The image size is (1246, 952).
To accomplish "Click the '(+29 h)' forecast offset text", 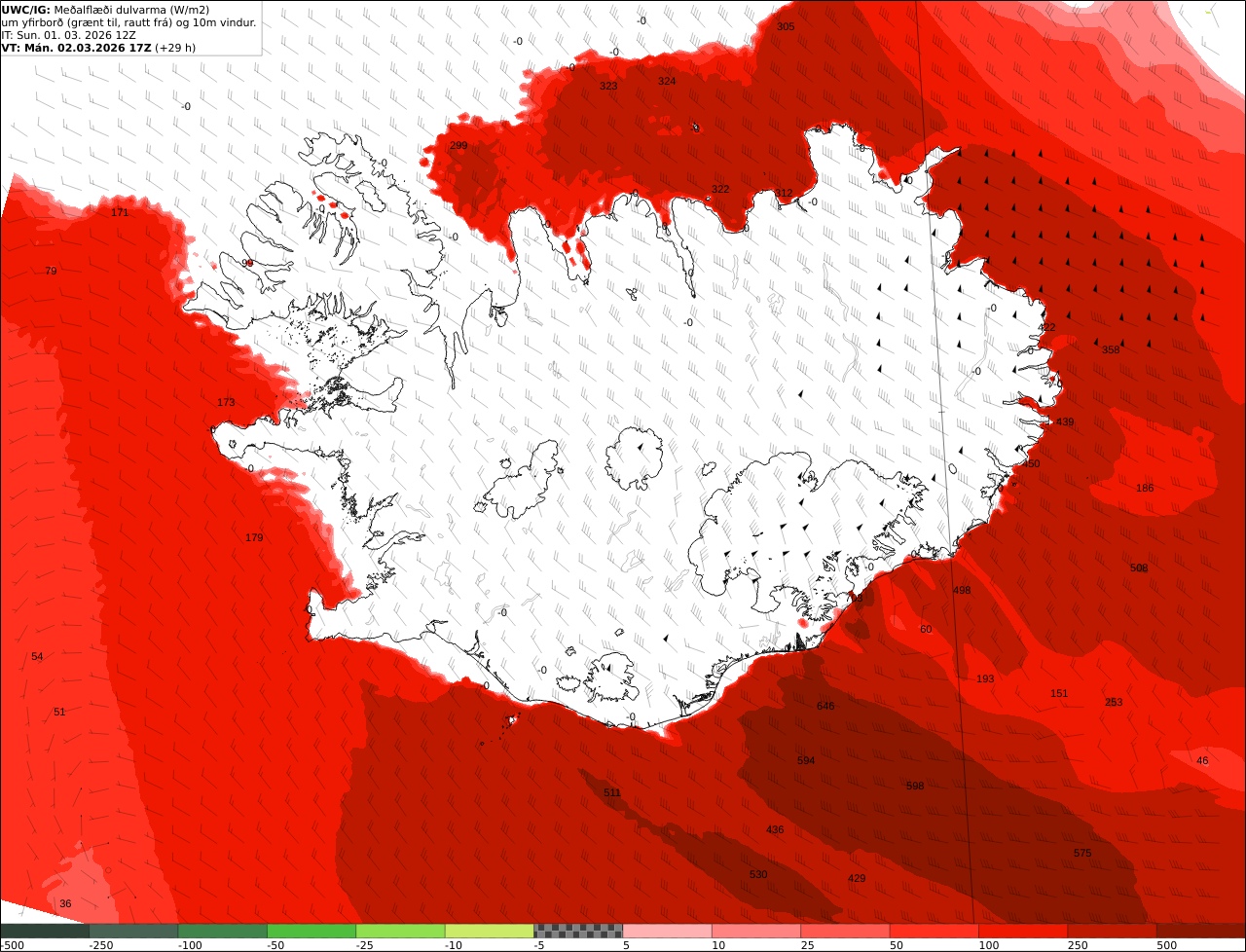I will [175, 47].
